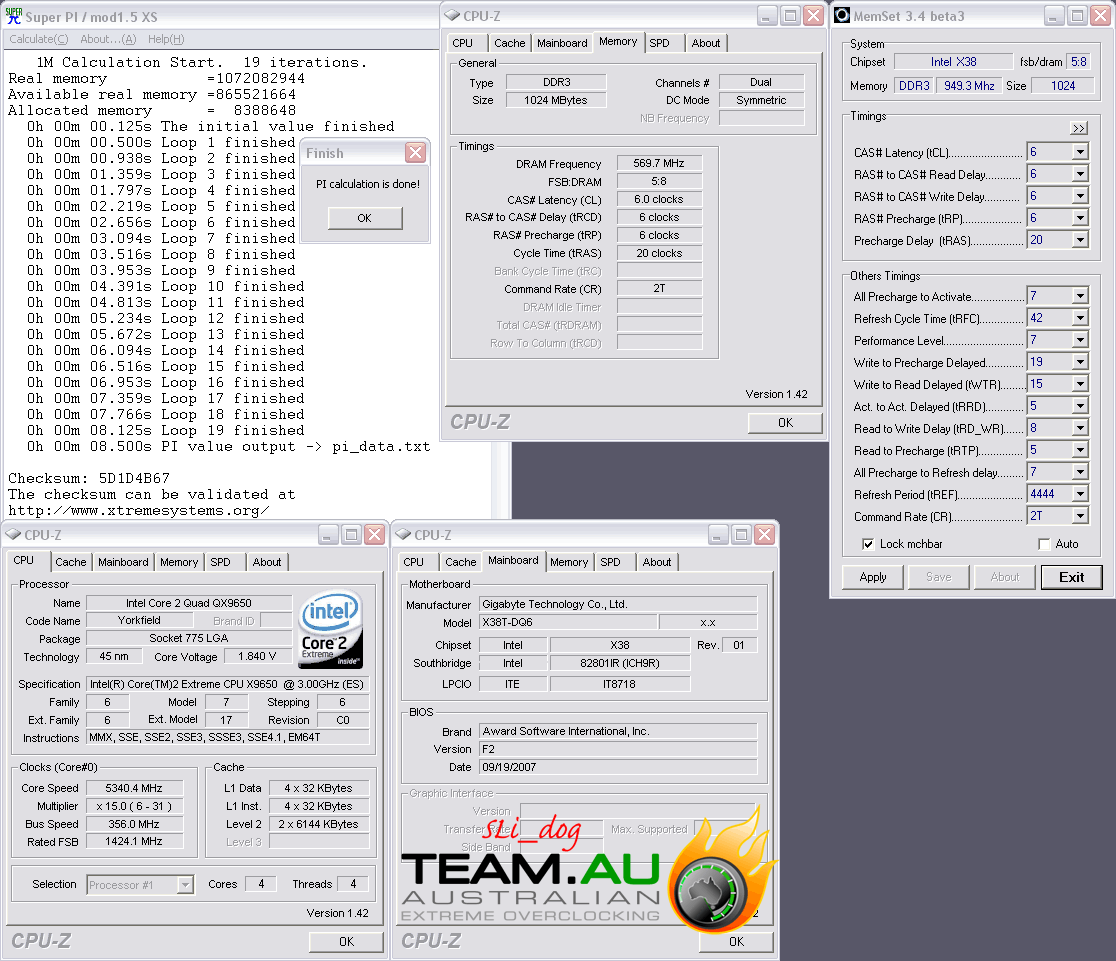Click the Southbridge 82801IR (ICH9R) value
Viewport: 1116px width, 961px height.
[x=619, y=663]
